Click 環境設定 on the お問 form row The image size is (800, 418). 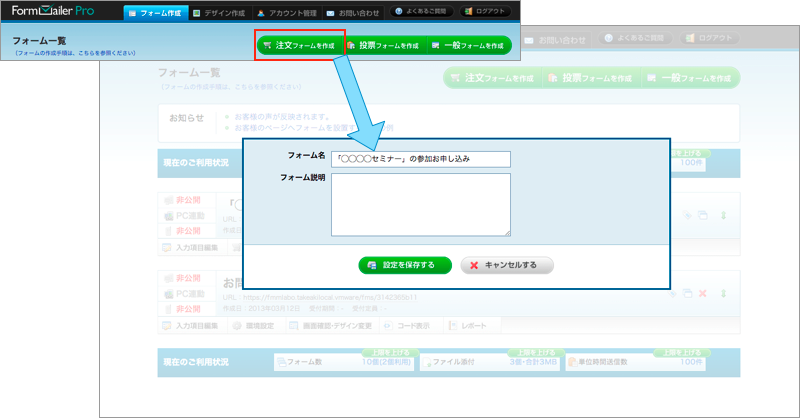click(x=253, y=326)
